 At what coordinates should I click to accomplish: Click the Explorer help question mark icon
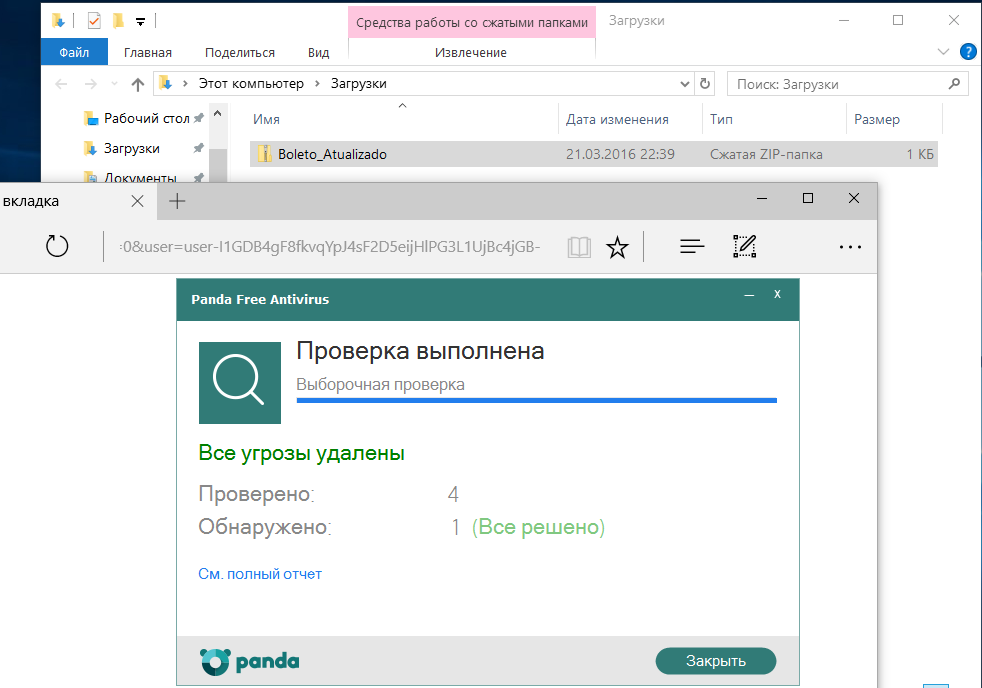click(968, 52)
